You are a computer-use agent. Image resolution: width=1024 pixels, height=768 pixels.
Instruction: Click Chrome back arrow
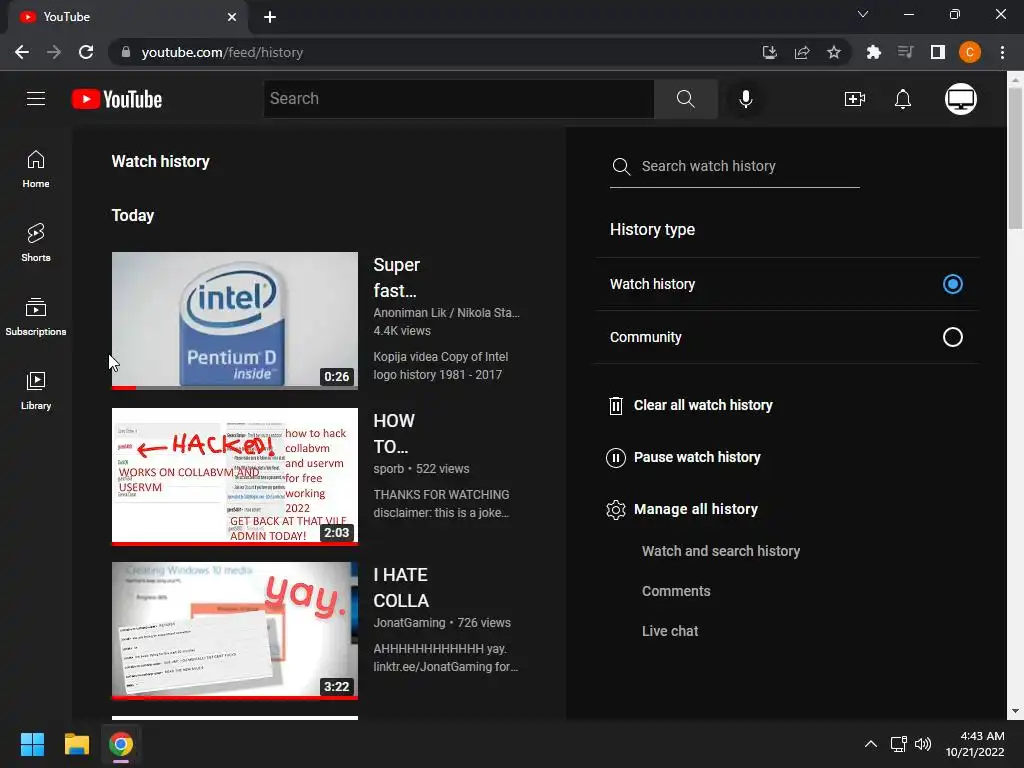click(x=22, y=52)
